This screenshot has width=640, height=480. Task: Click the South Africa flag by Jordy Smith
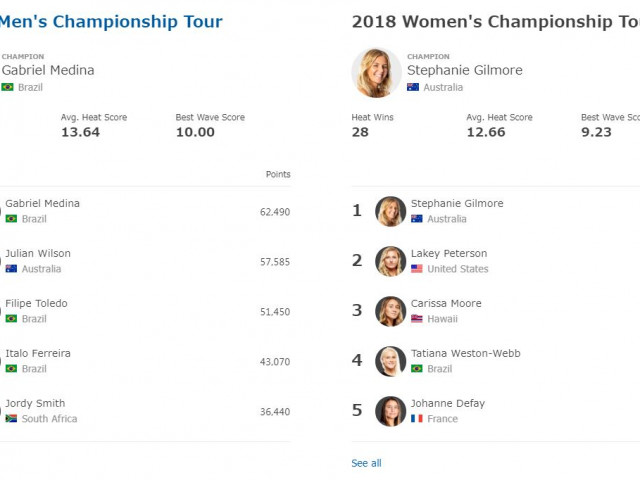coord(11,418)
